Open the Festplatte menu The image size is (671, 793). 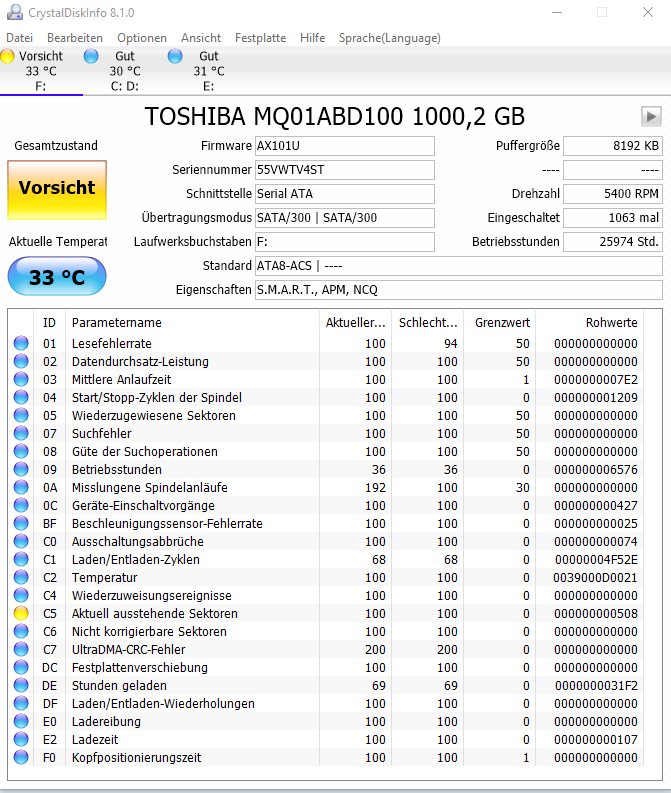260,38
